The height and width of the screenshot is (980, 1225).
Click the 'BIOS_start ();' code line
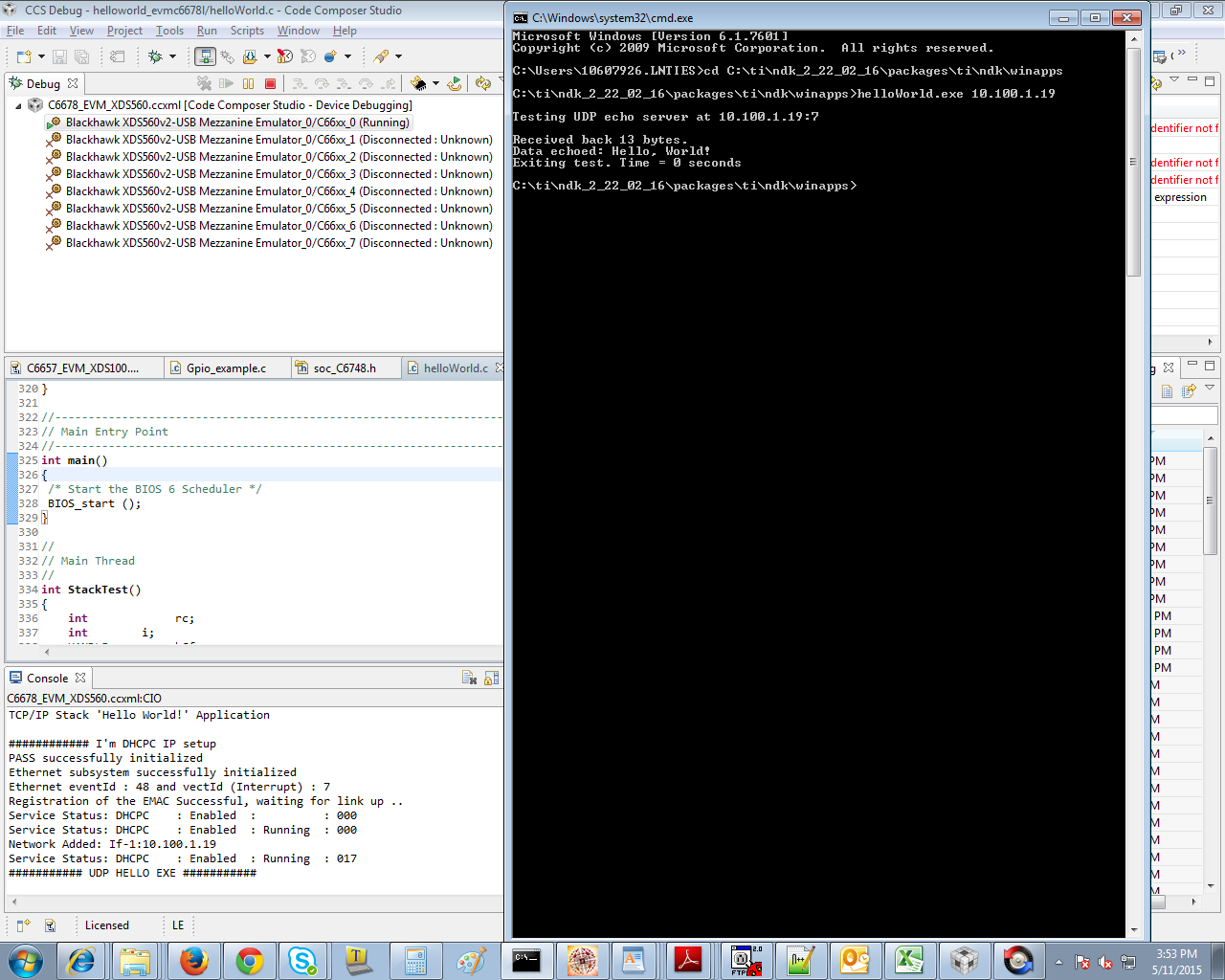[94, 503]
